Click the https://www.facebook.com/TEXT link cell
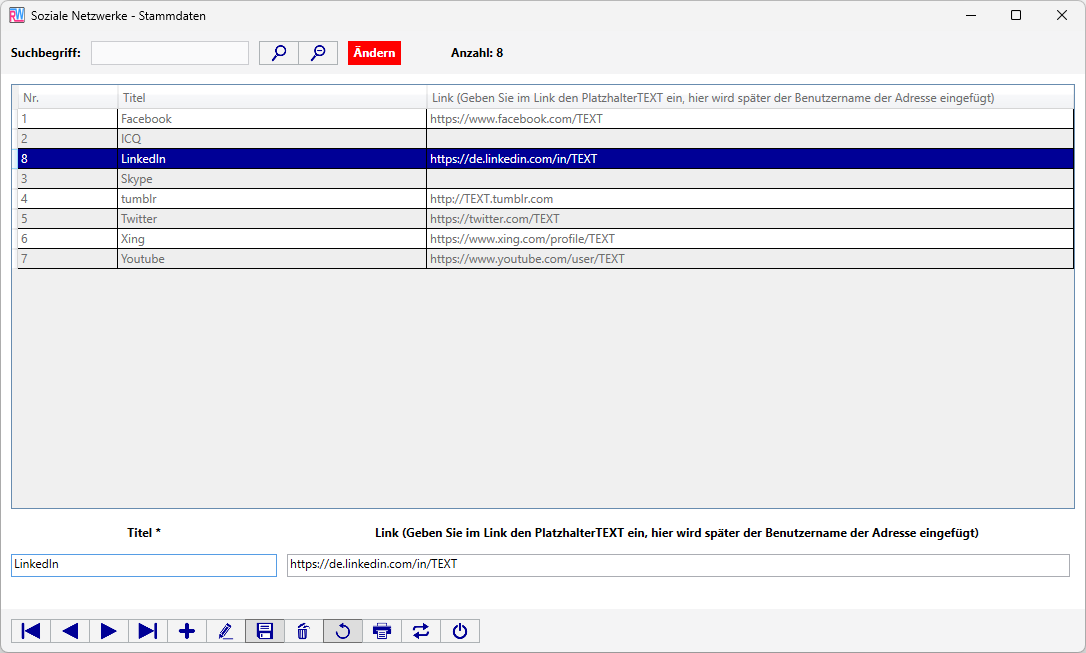Image resolution: width=1086 pixels, height=653 pixels. pyautogui.click(x=750, y=119)
